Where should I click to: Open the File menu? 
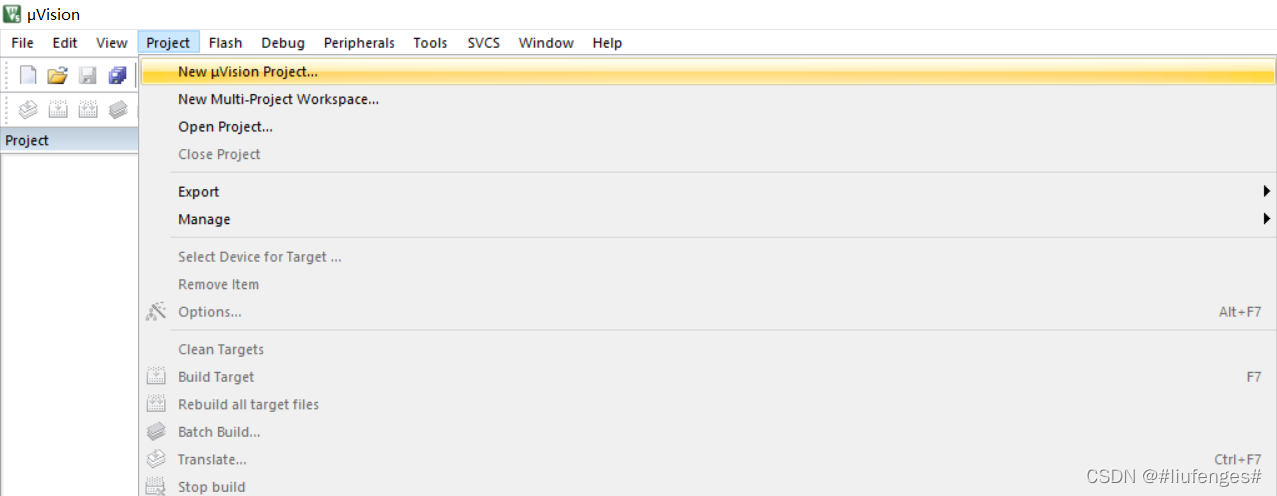(22, 43)
